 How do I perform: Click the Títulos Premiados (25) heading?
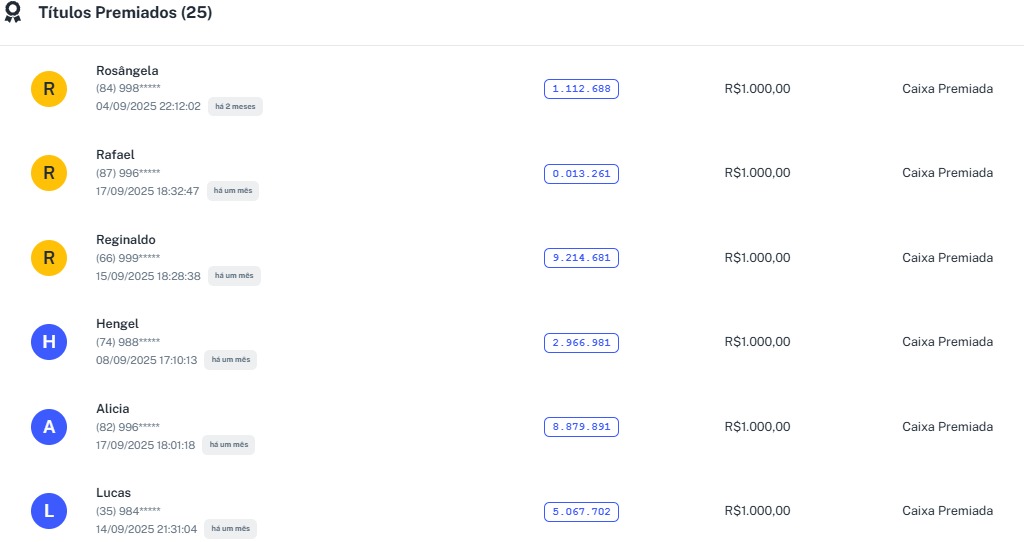click(125, 13)
